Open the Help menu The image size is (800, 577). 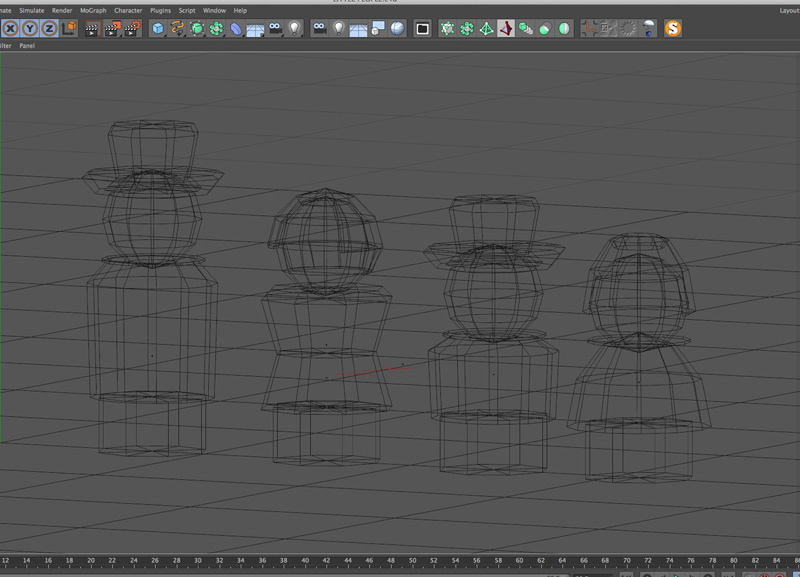coord(240,10)
